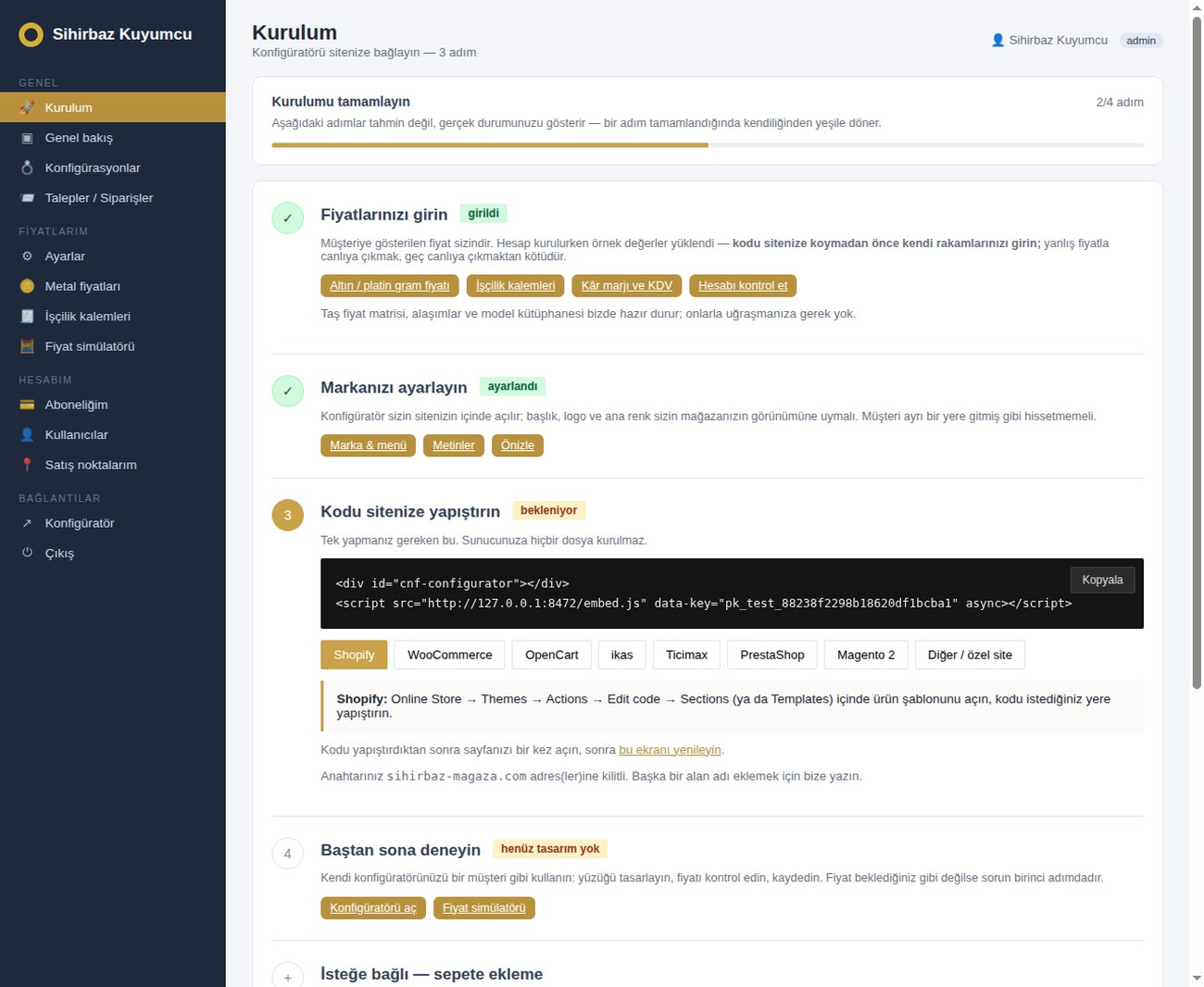Switch to the Magento 2 tab
This screenshot has height=987, width=1204.
point(866,655)
